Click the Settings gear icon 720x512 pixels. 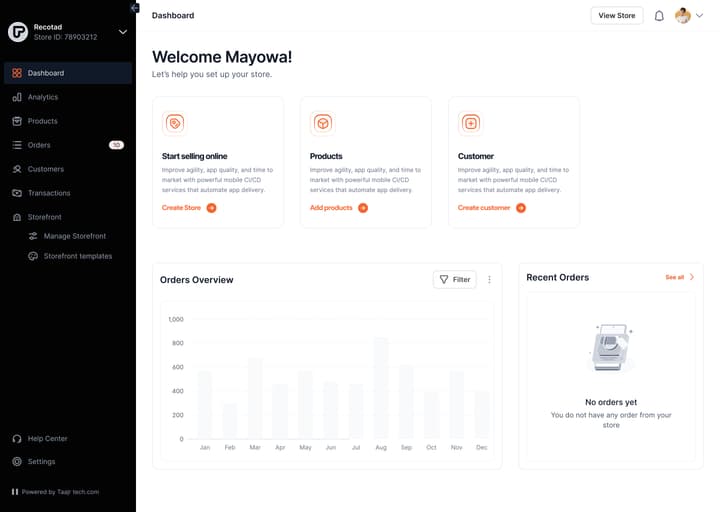coord(17,461)
